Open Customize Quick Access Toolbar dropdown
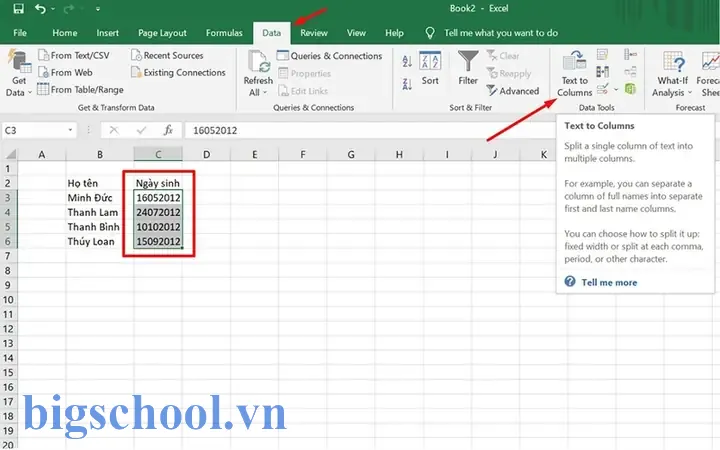The width and height of the screenshot is (720, 450). point(98,9)
